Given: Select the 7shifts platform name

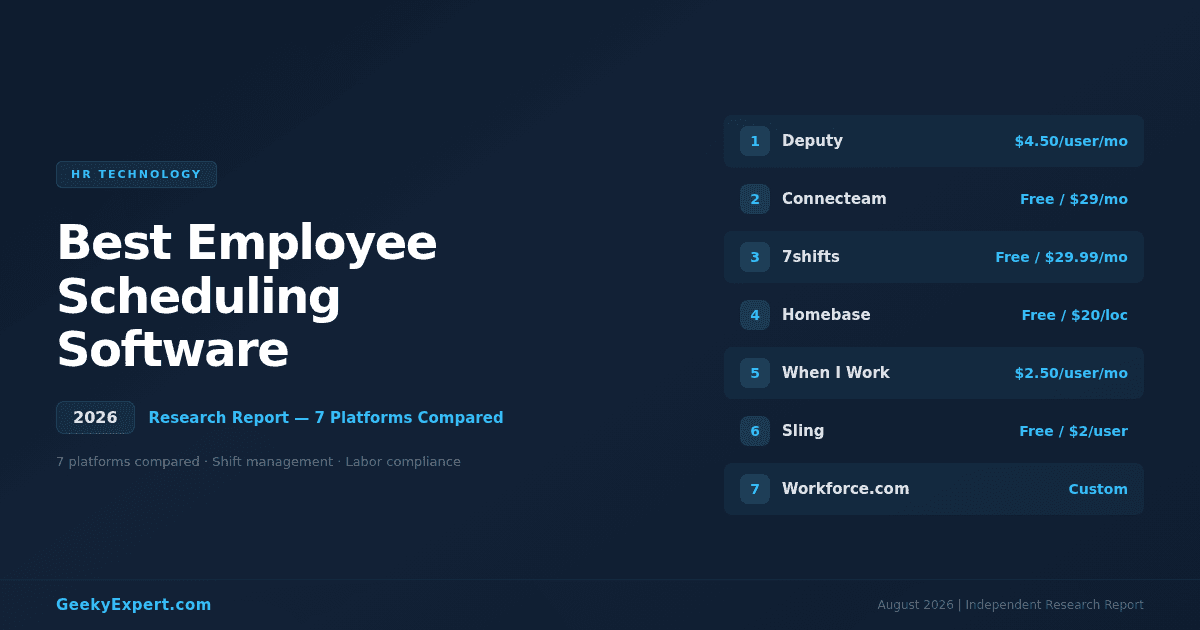Looking at the screenshot, I should pyautogui.click(x=811, y=257).
